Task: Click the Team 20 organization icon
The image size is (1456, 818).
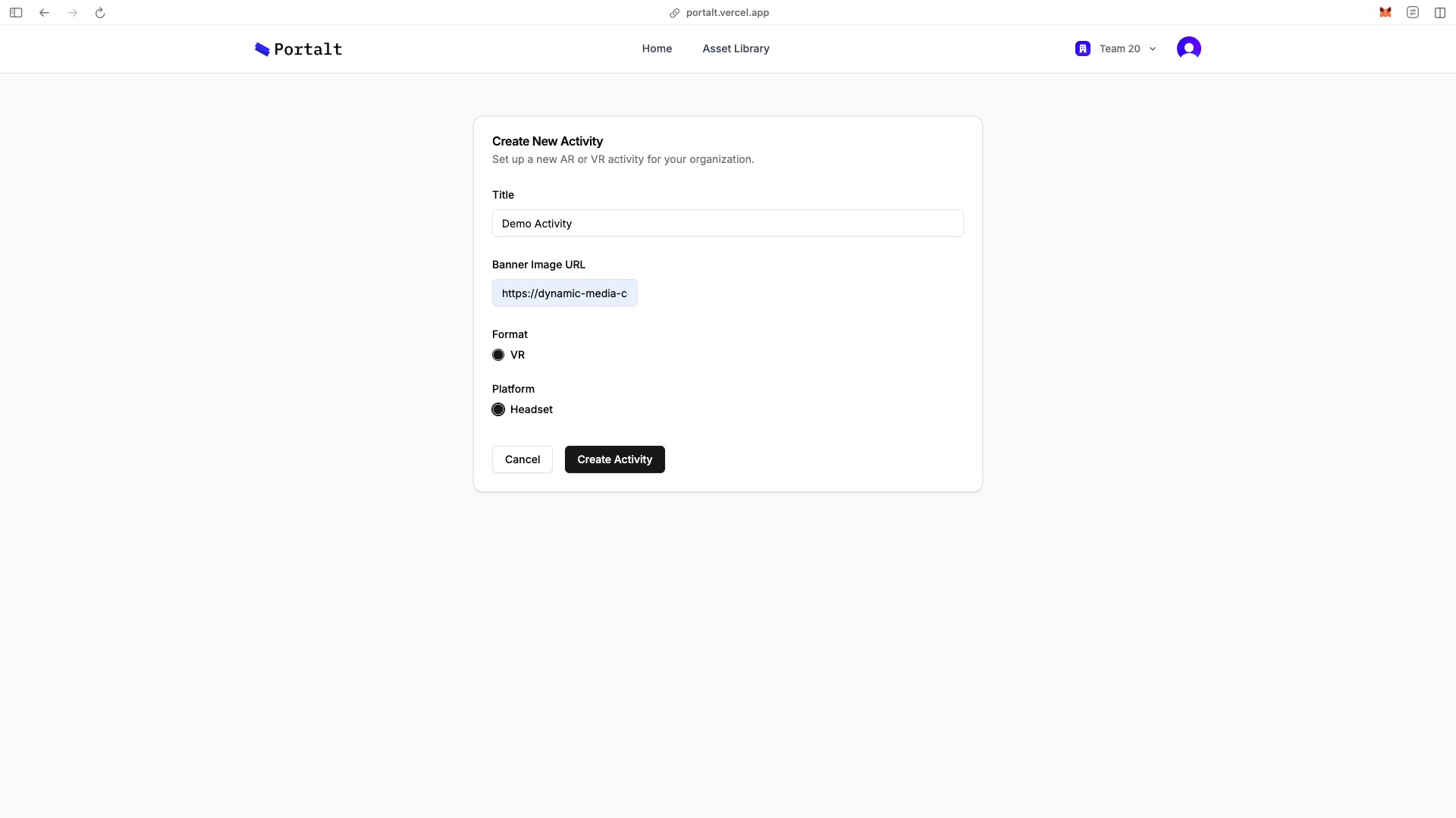Action: point(1082,49)
